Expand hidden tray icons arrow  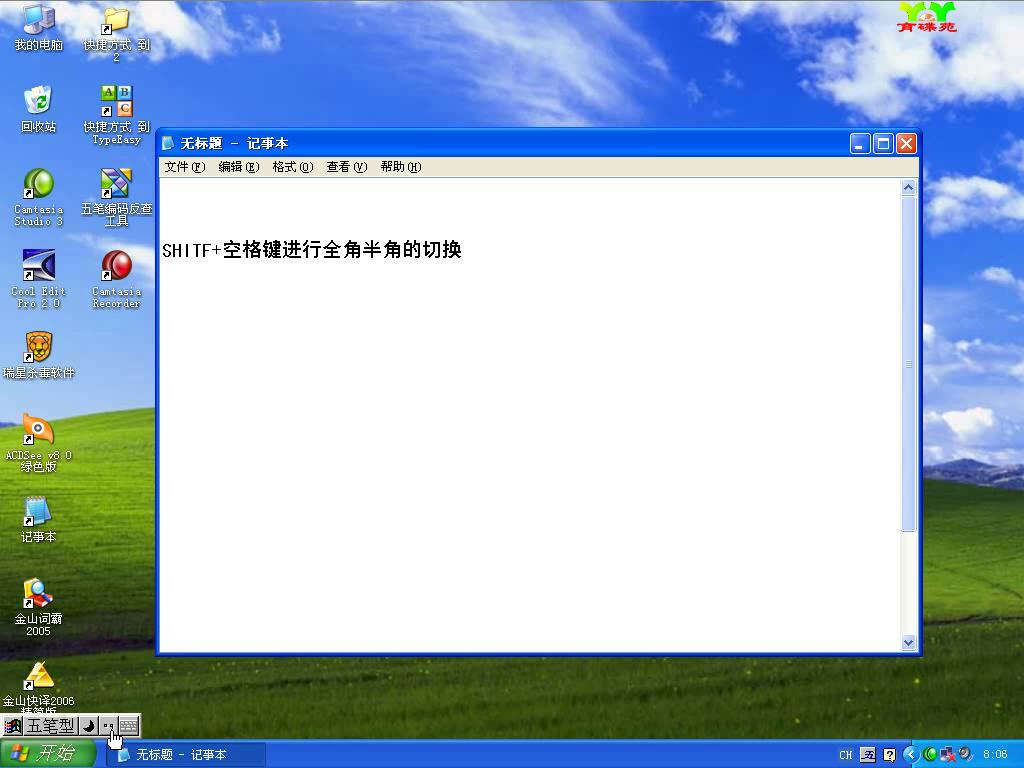click(x=911, y=755)
